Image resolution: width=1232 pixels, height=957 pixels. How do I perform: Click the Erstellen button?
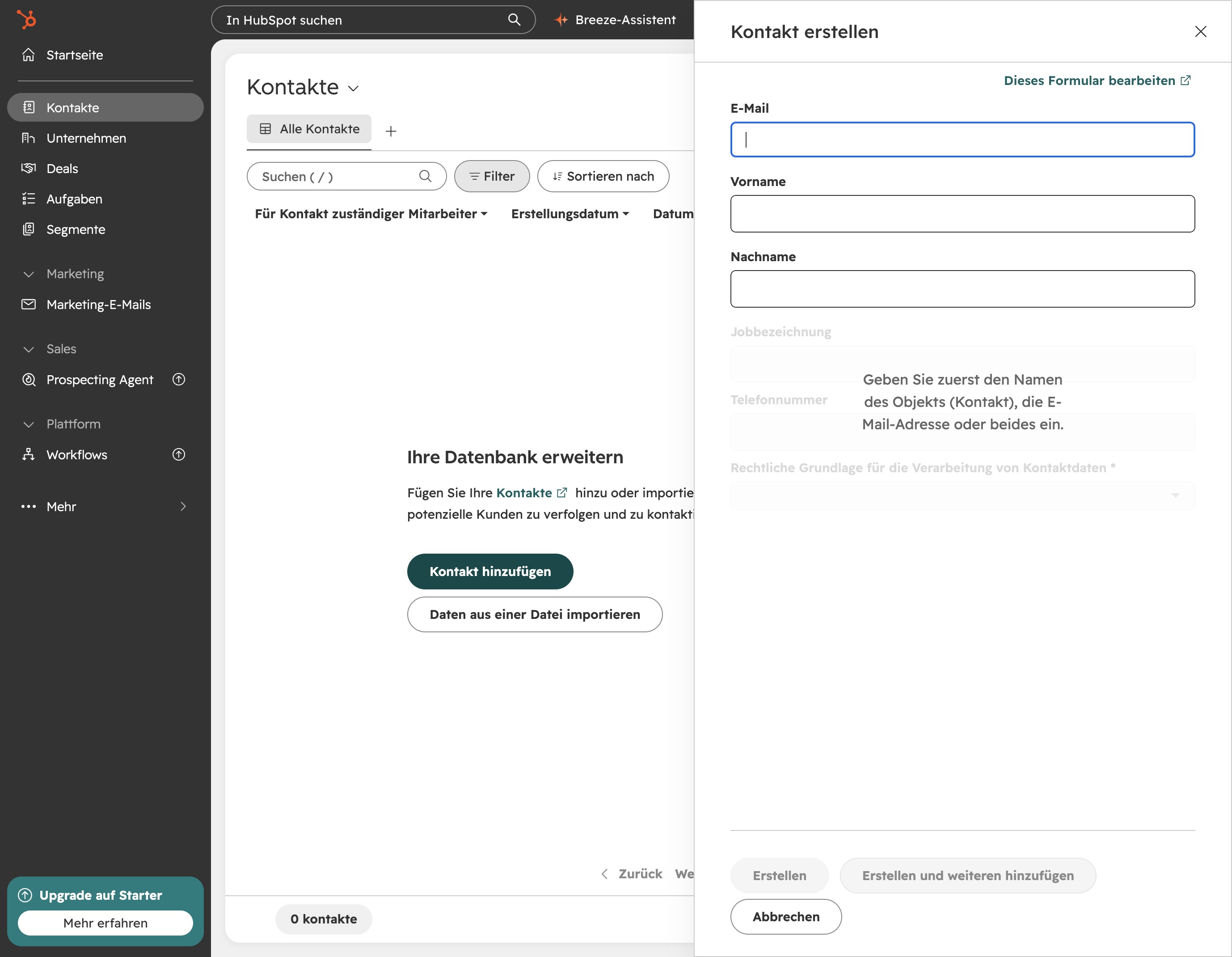pos(779,876)
